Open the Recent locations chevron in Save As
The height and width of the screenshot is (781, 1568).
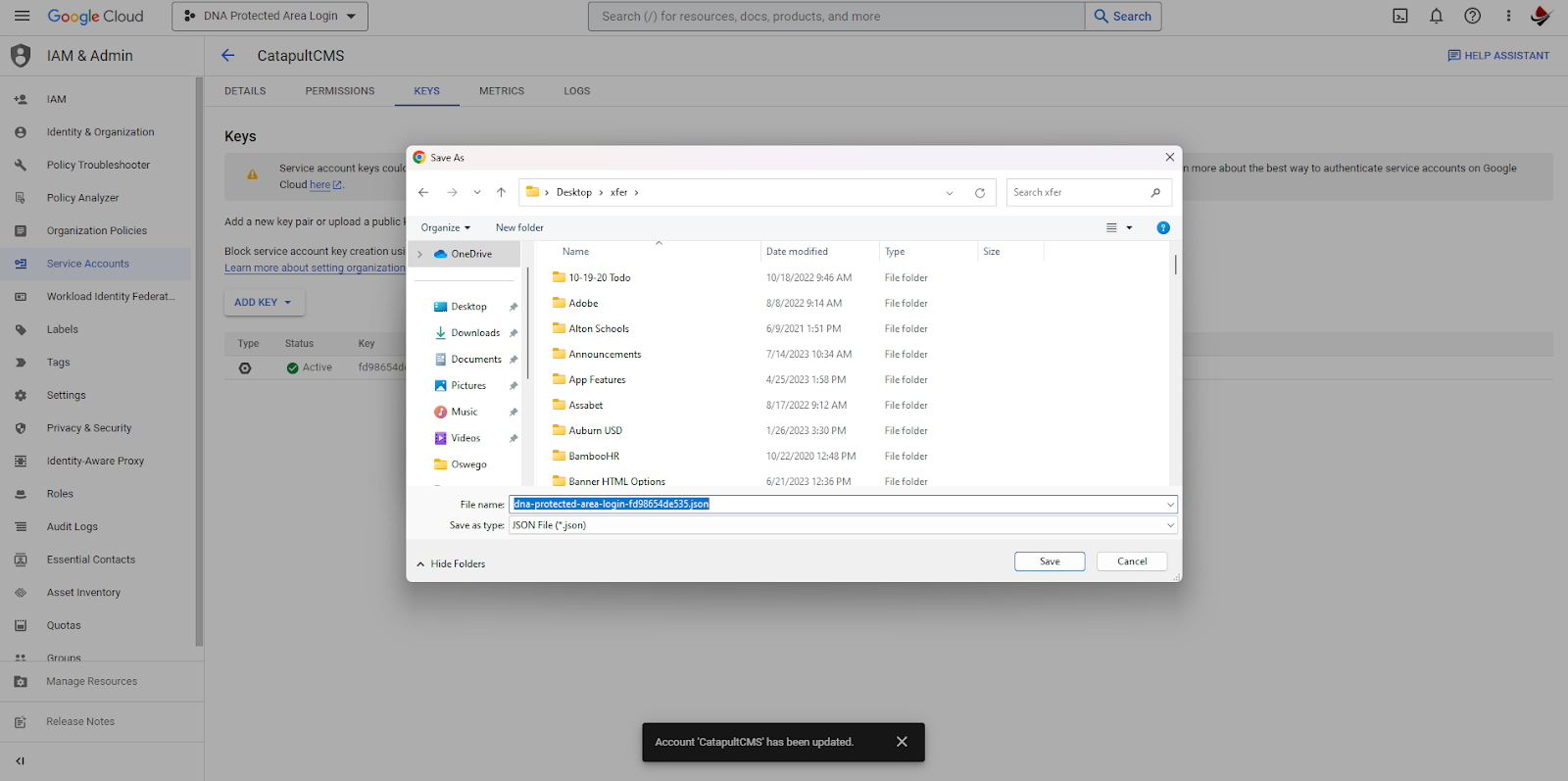(477, 192)
